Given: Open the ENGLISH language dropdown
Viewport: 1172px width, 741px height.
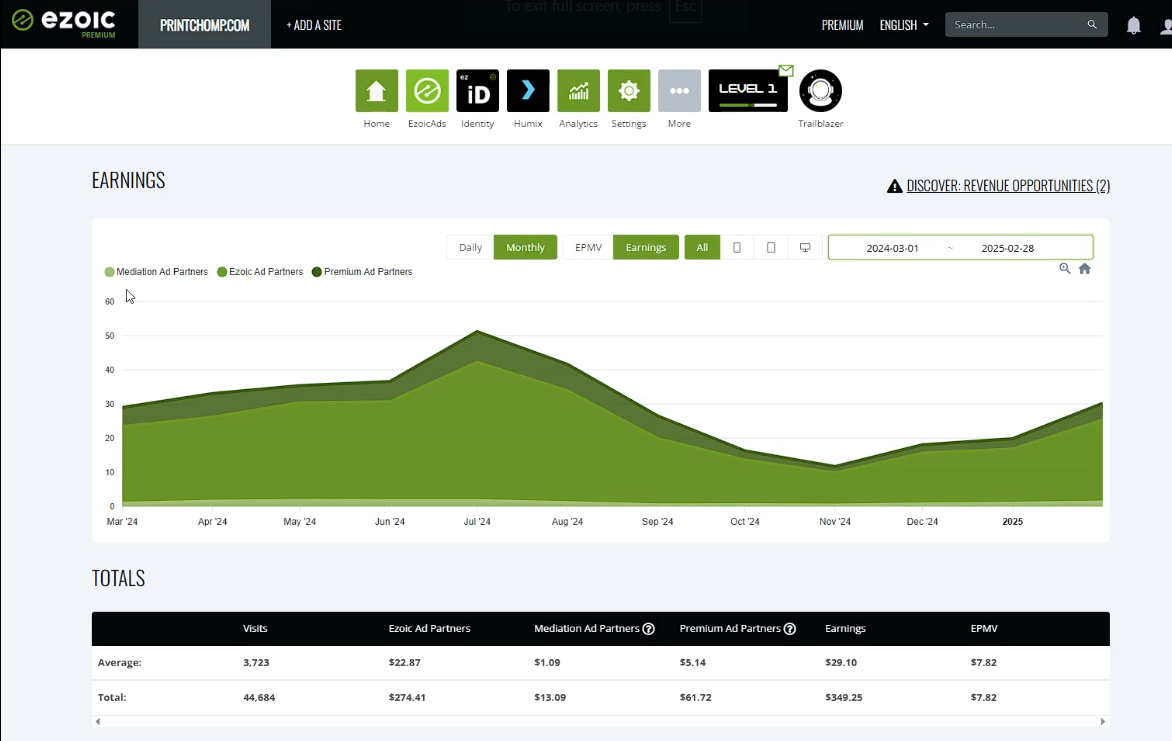Looking at the screenshot, I should (904, 25).
